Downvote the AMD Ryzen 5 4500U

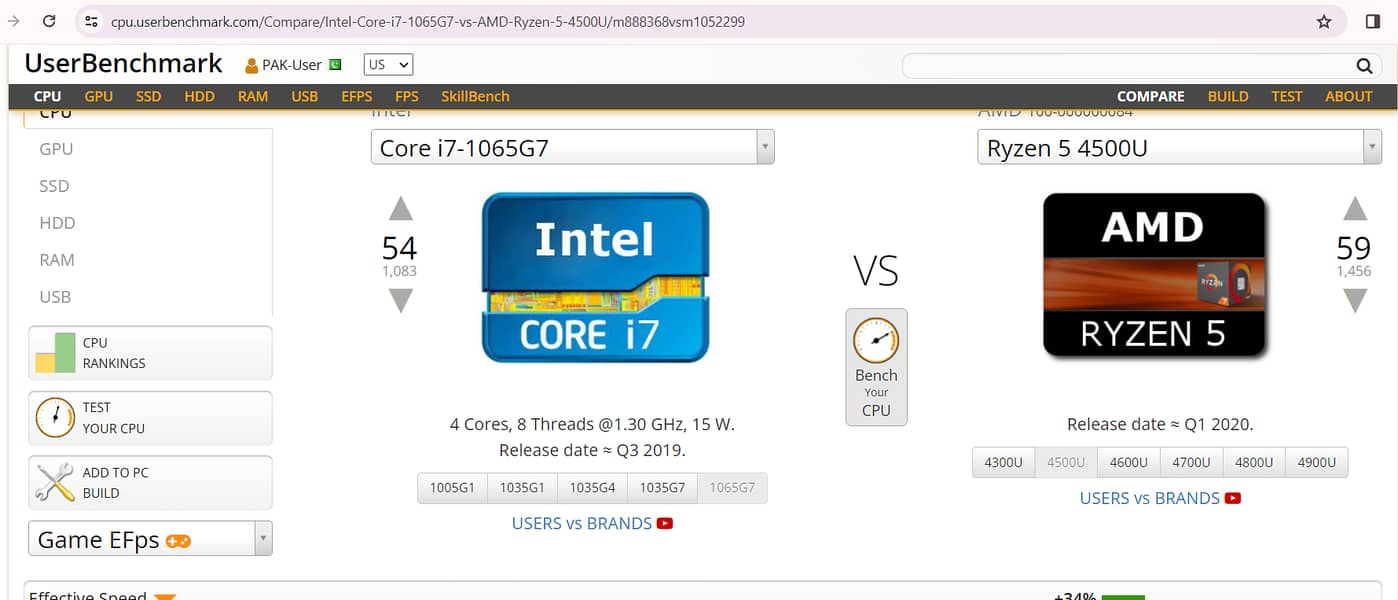click(1354, 301)
